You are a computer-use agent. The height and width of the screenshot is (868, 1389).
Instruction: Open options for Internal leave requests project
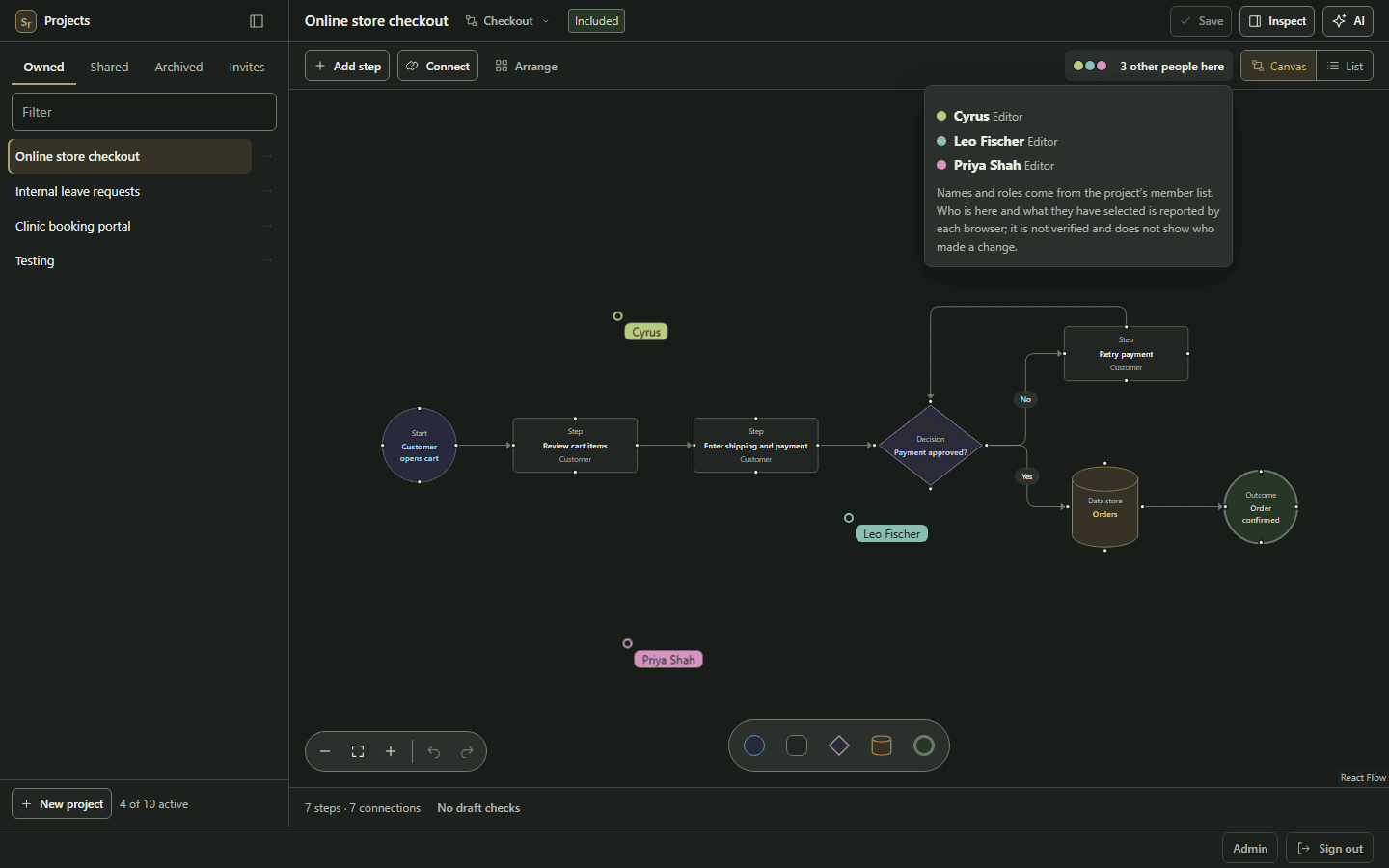(x=267, y=191)
